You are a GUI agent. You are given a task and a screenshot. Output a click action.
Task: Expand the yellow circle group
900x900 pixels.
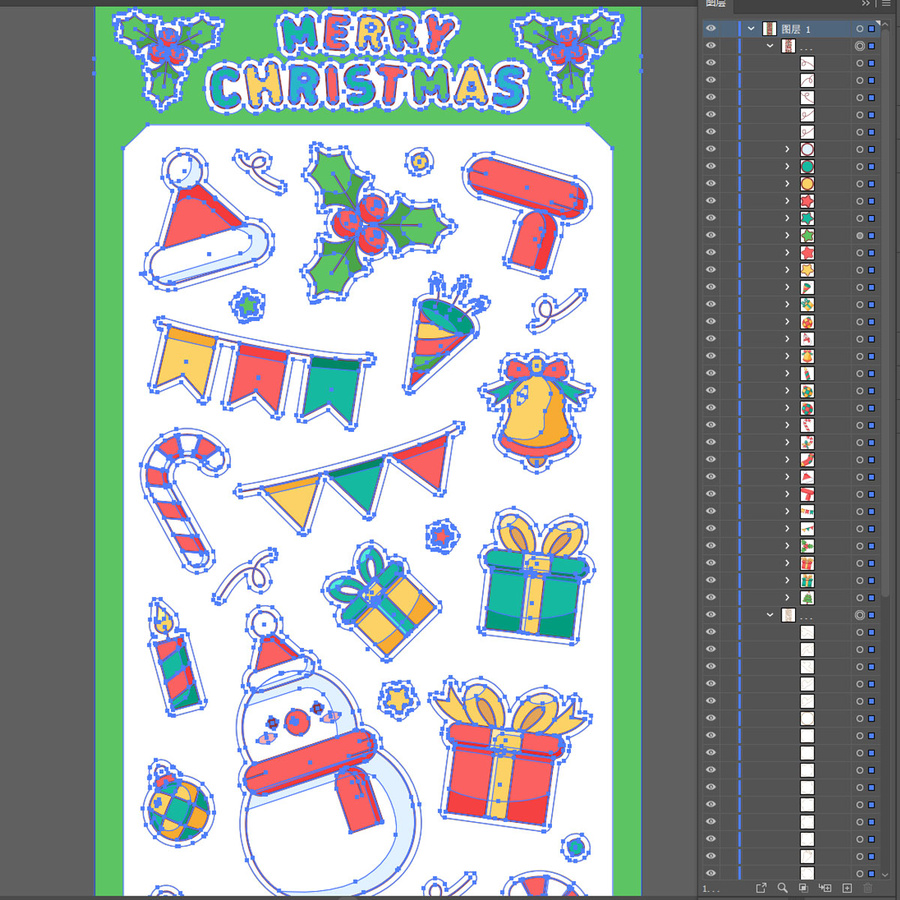(788, 184)
